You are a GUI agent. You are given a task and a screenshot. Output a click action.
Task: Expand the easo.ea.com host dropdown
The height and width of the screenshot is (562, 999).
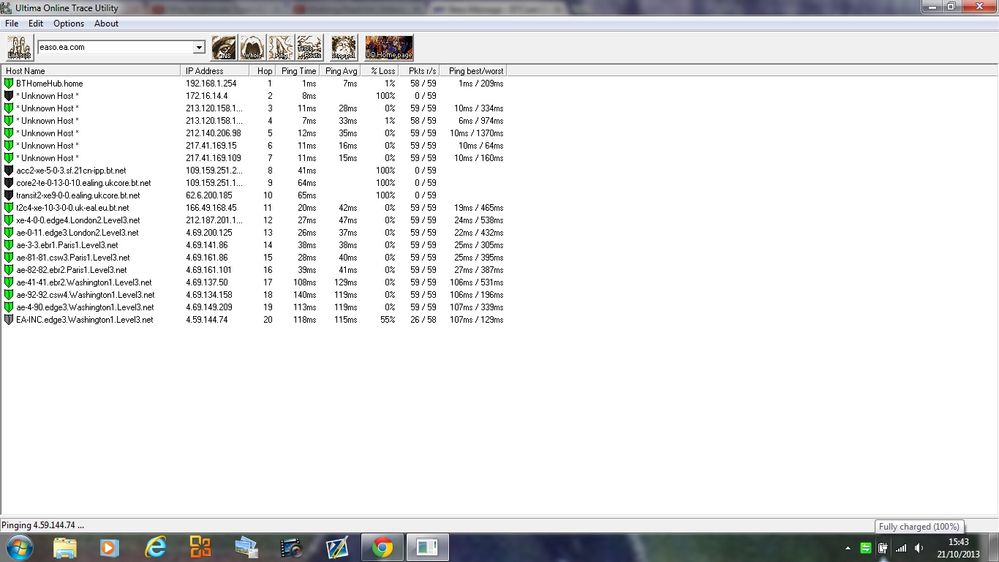coord(199,47)
